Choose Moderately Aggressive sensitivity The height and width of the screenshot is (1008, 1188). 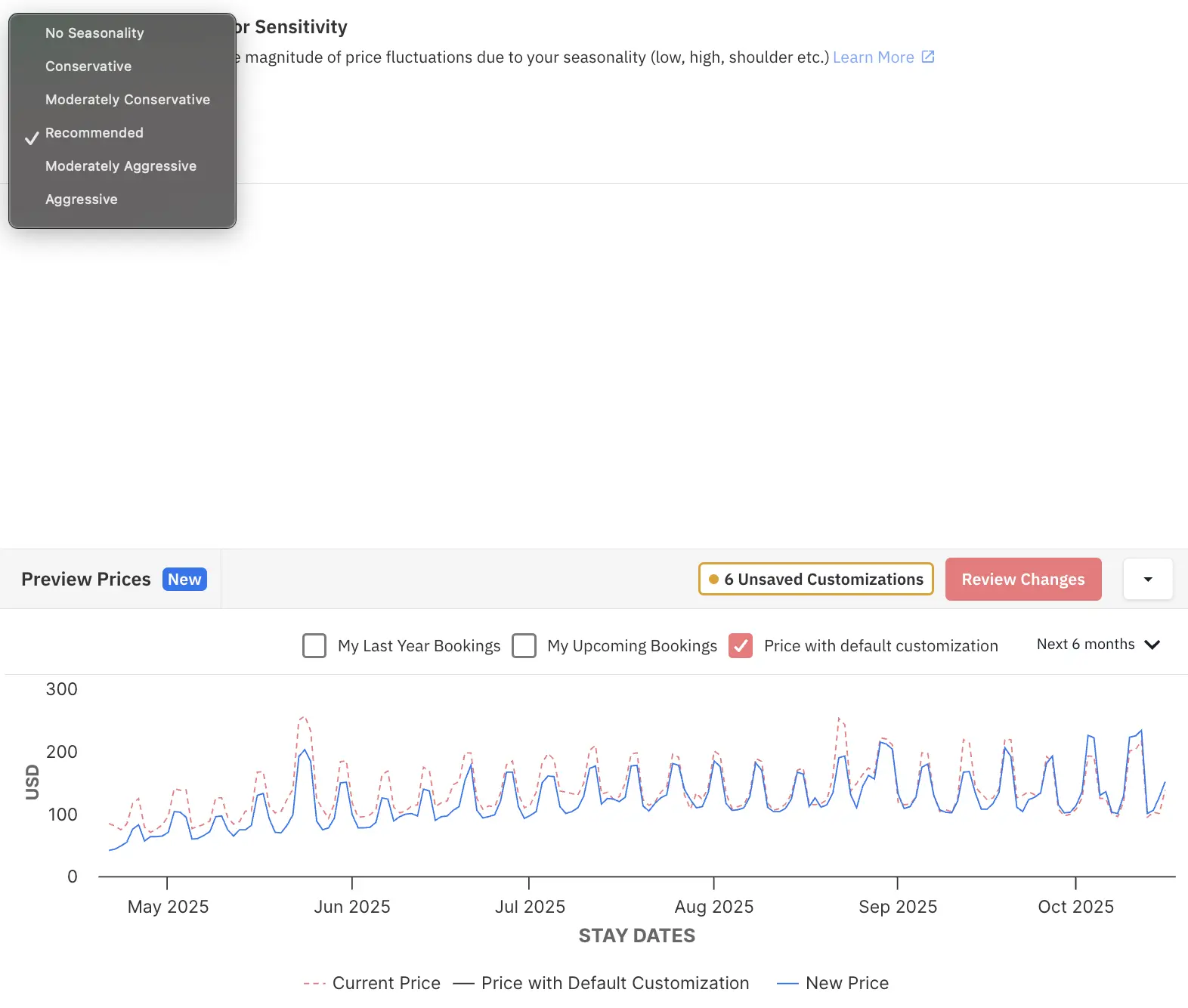121,166
